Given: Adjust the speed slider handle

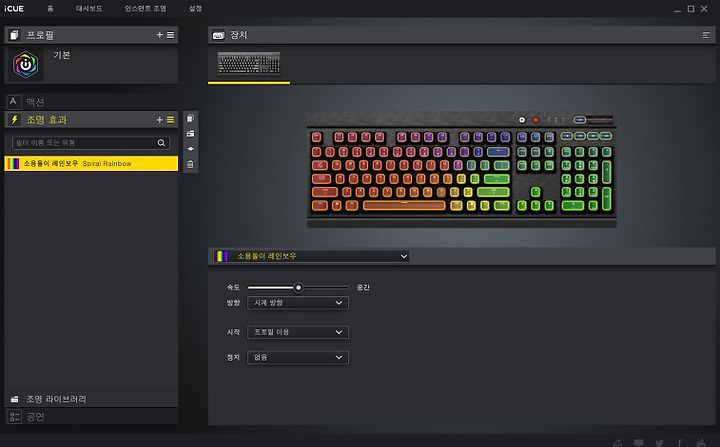Looking at the screenshot, I should tap(298, 288).
